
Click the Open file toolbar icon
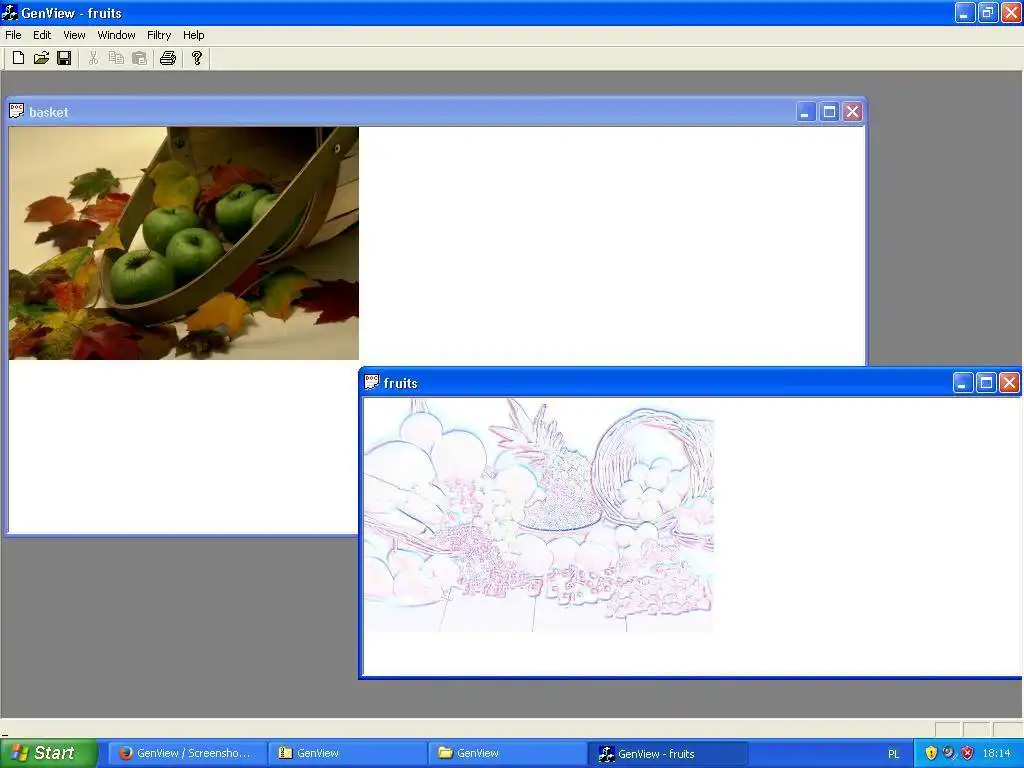click(x=41, y=58)
